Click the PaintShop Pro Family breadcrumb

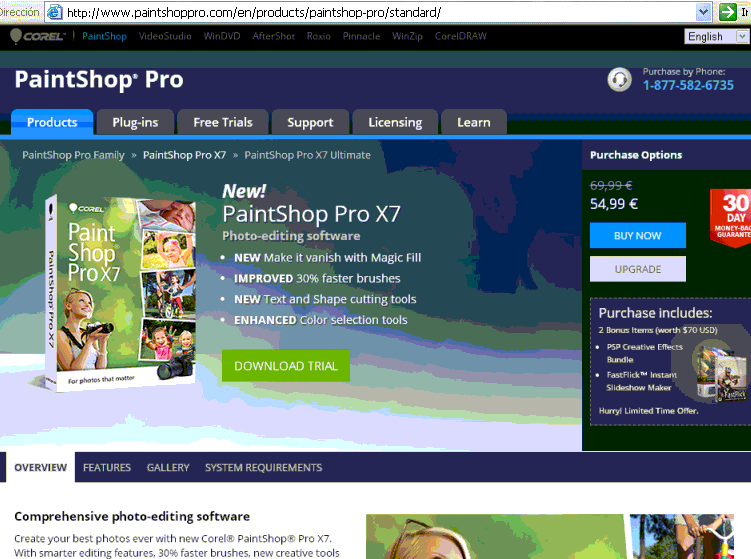(73, 155)
